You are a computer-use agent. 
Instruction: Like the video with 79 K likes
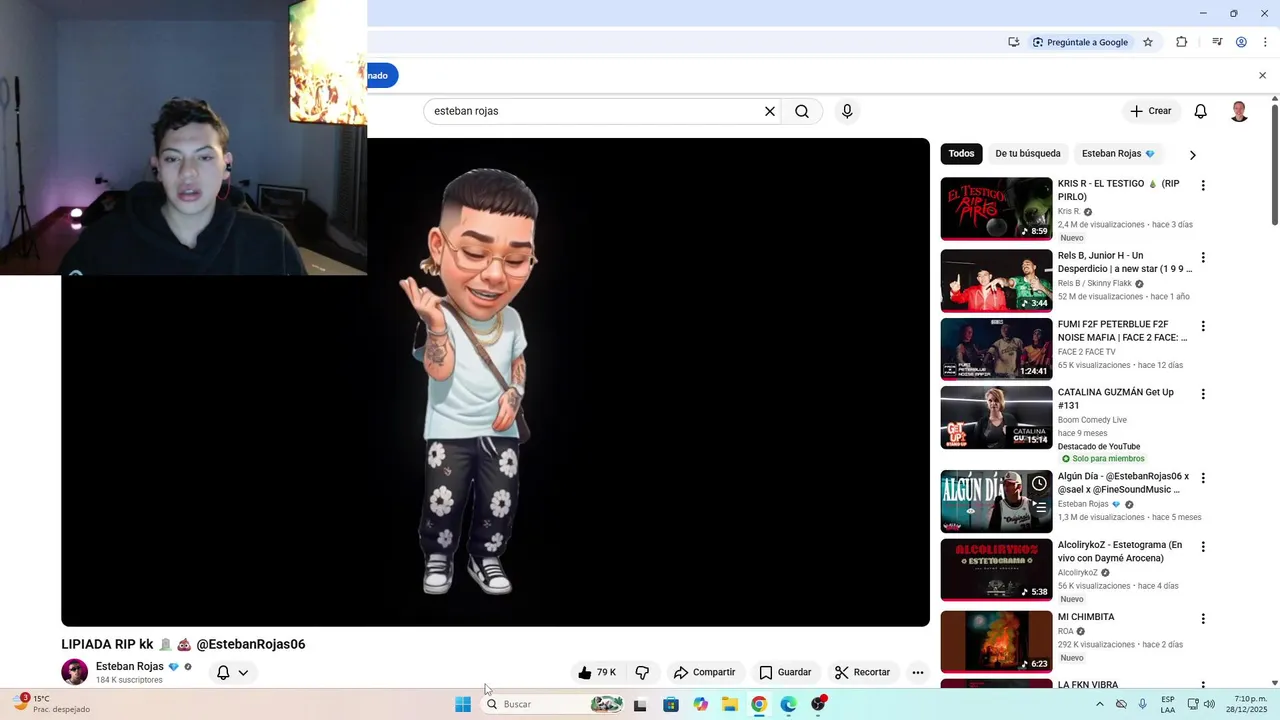[598, 672]
